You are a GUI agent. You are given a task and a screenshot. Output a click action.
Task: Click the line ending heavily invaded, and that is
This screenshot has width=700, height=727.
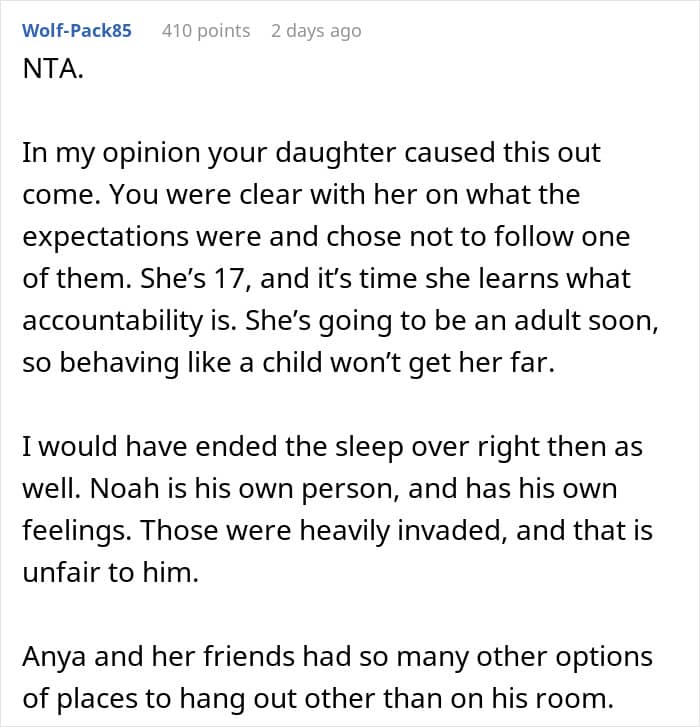pos(337,530)
